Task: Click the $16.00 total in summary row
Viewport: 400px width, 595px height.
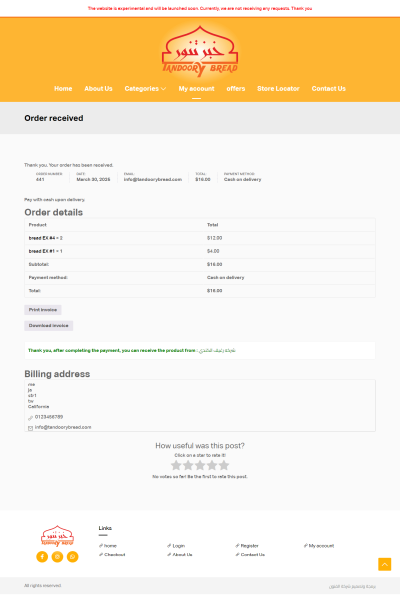Action: [203, 179]
